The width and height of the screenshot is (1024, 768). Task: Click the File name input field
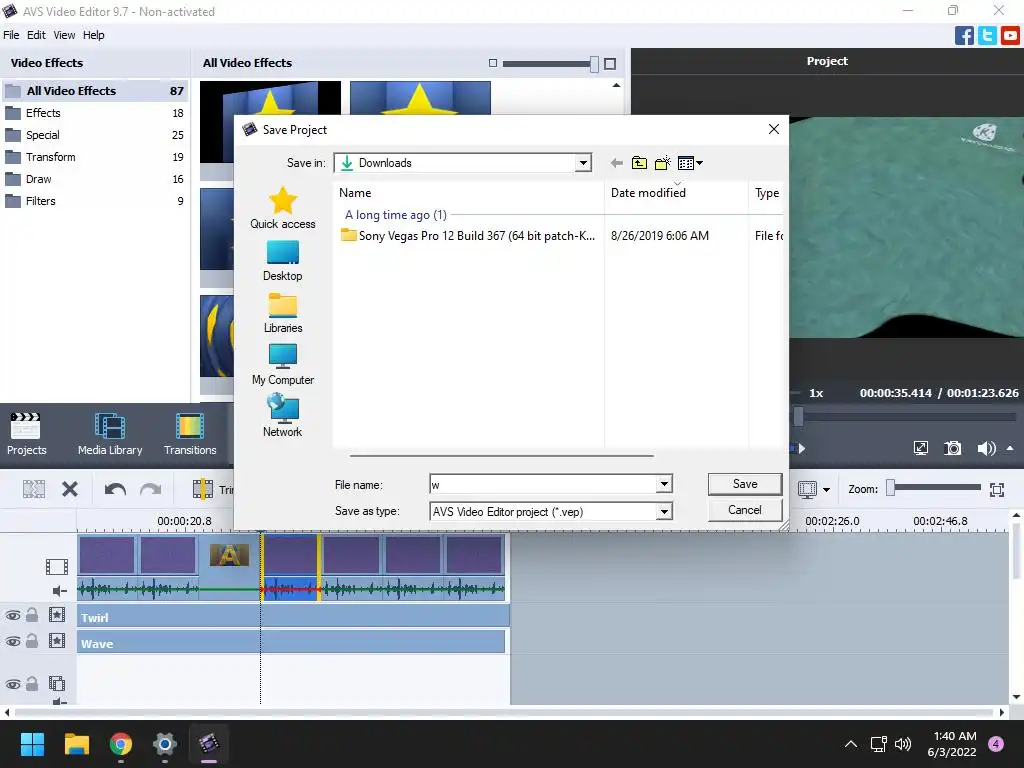point(543,484)
